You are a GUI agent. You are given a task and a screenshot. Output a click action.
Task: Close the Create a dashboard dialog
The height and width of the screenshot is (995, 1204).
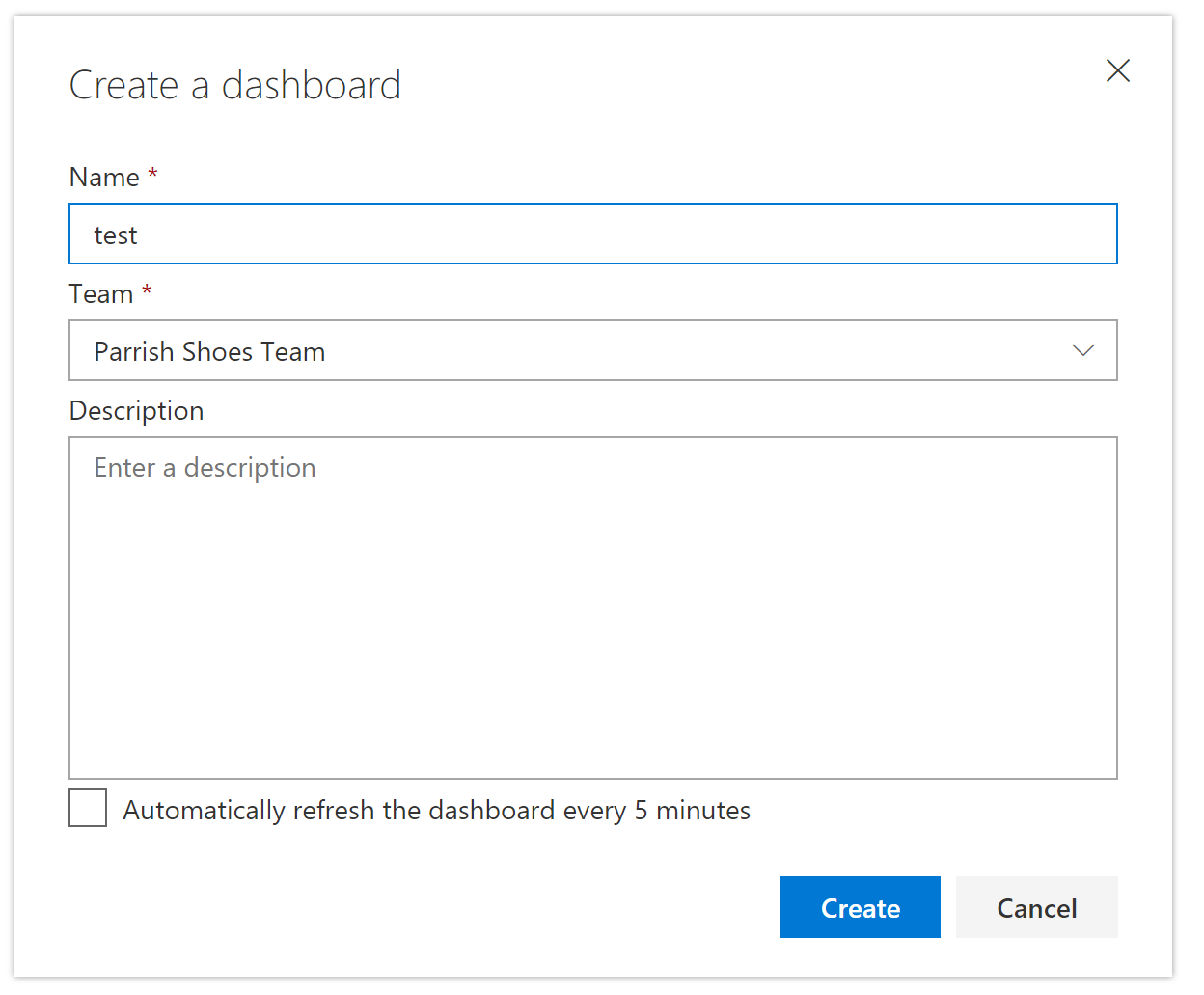coord(1117,70)
